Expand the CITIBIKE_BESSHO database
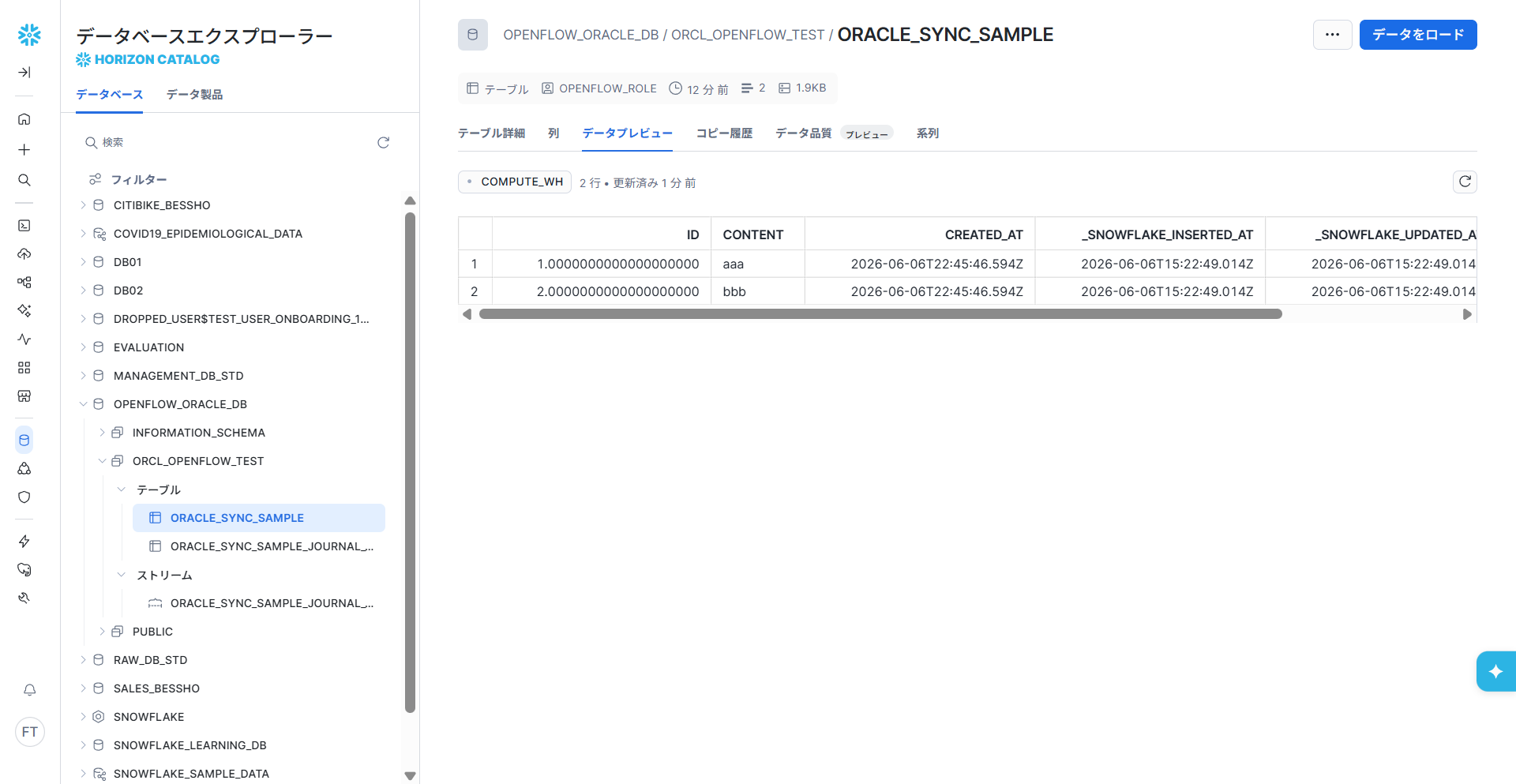1516x784 pixels. [x=83, y=205]
